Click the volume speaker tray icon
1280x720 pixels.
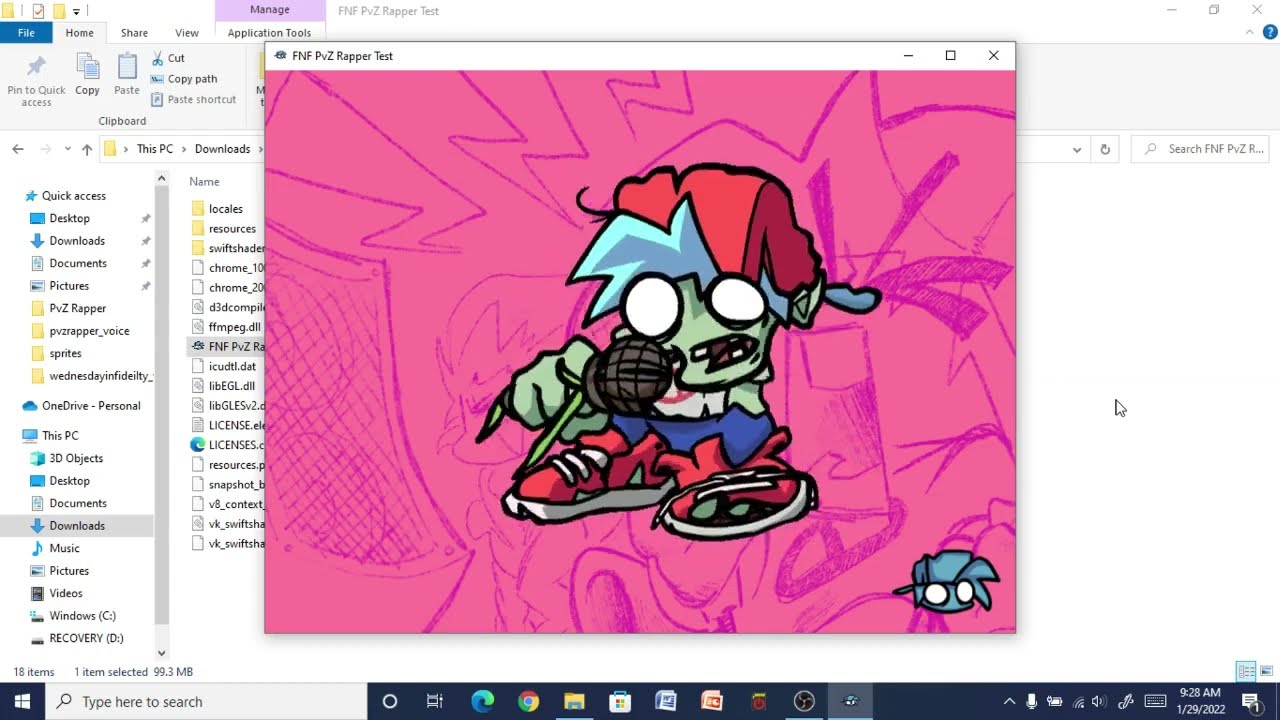coord(1100,701)
